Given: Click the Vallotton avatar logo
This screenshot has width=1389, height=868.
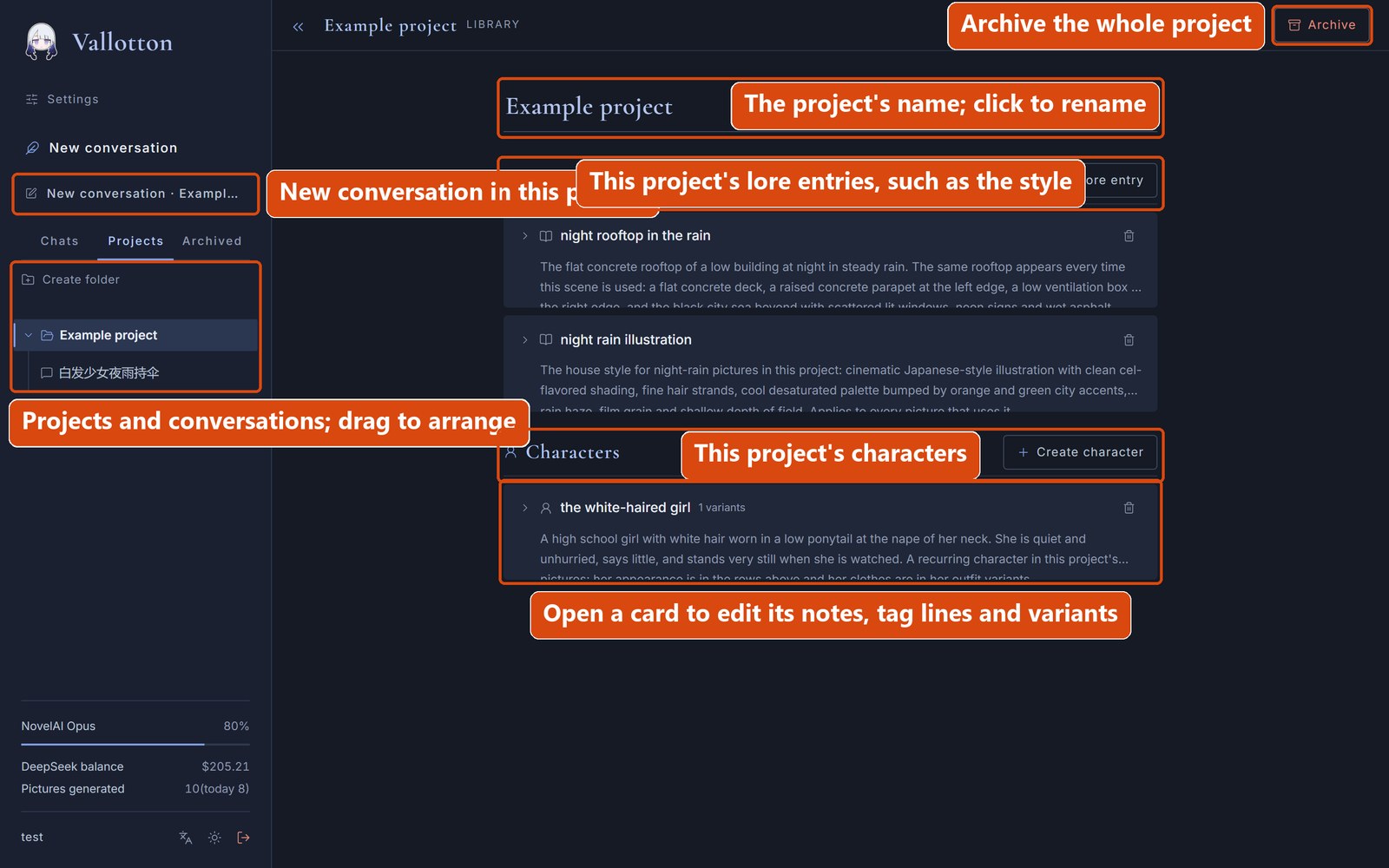Looking at the screenshot, I should pos(41,42).
